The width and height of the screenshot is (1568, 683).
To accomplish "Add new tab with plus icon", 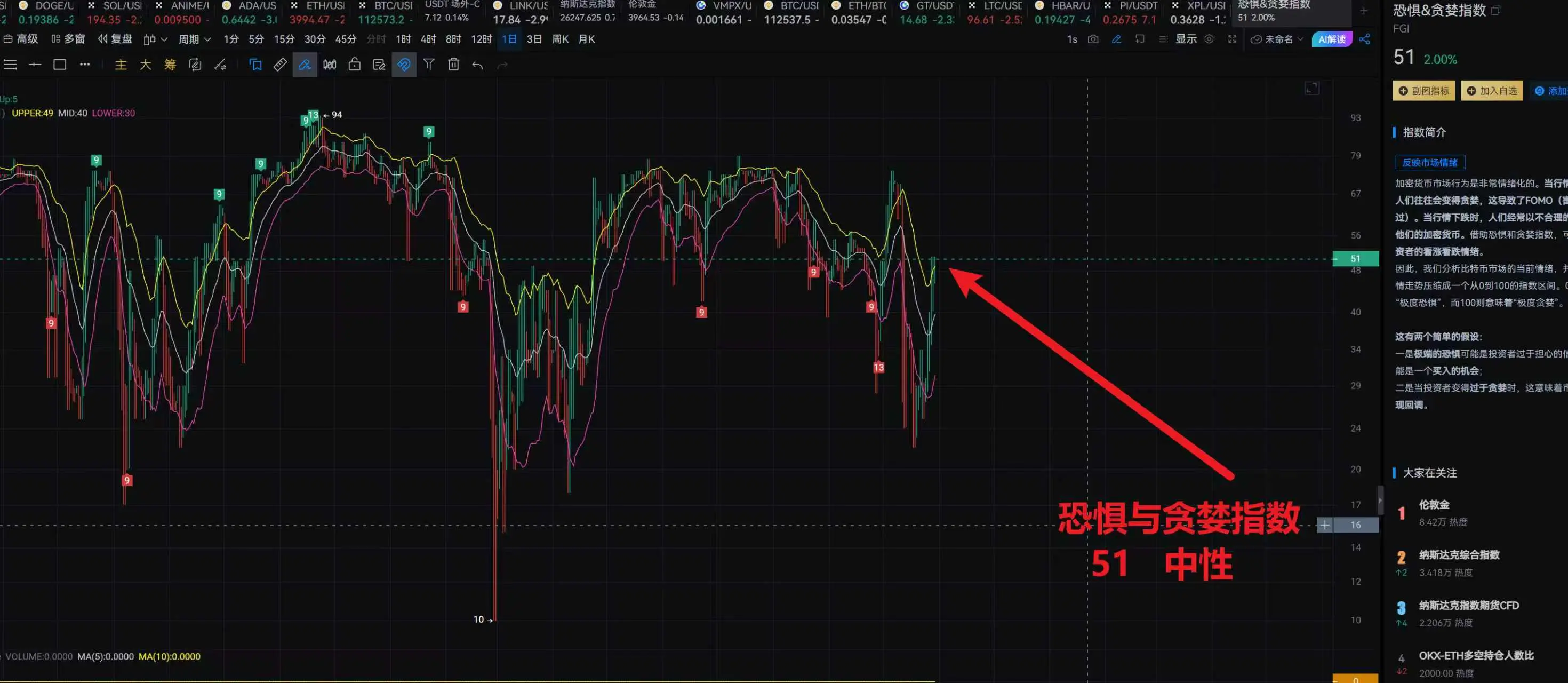I will coord(1364,11).
